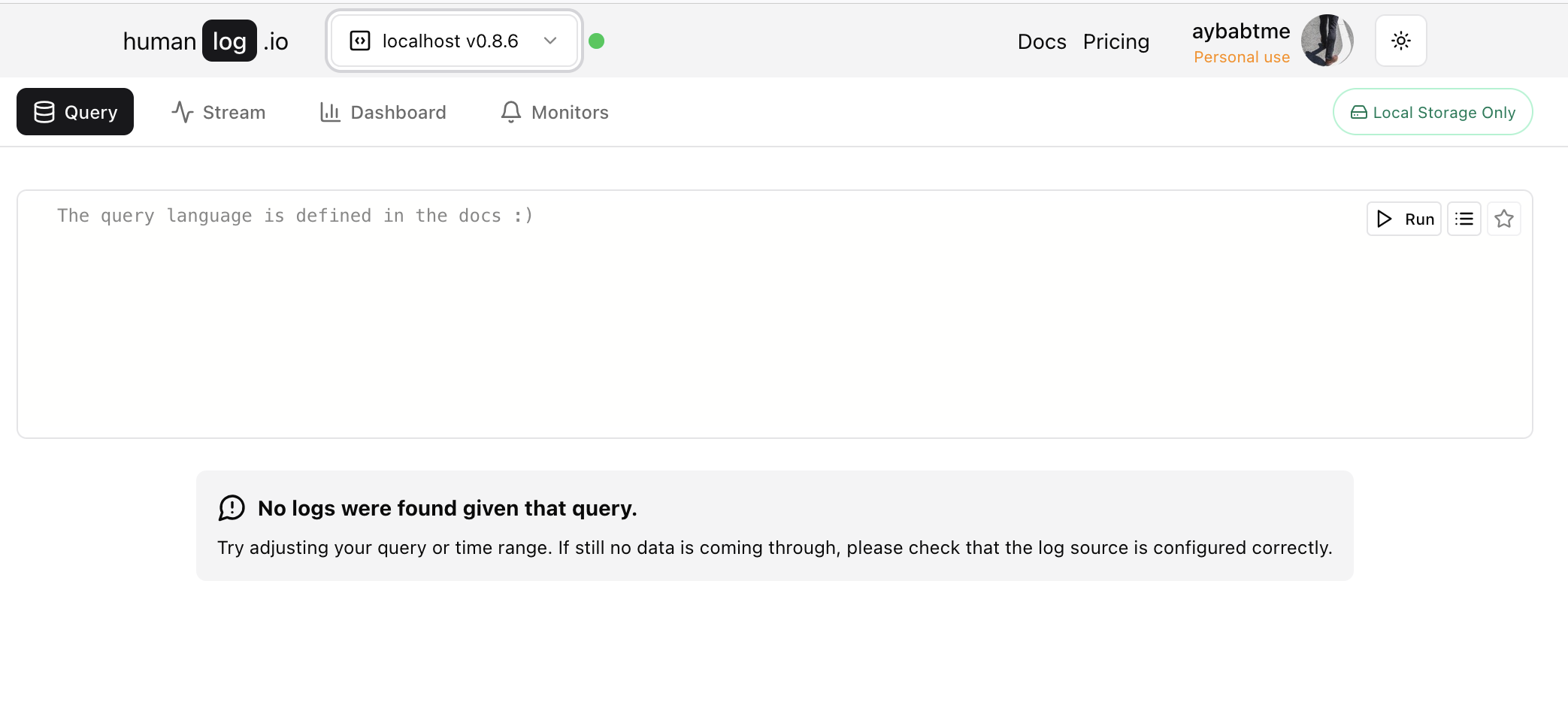1568x708 pixels.
Task: Click the green connection status dot
Action: [596, 41]
